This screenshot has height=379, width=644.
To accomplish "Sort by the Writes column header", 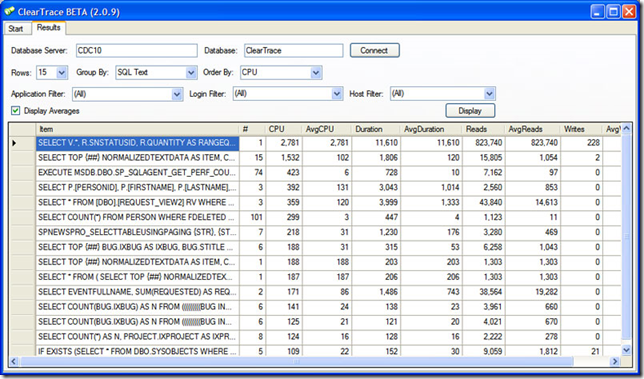I will (x=582, y=129).
